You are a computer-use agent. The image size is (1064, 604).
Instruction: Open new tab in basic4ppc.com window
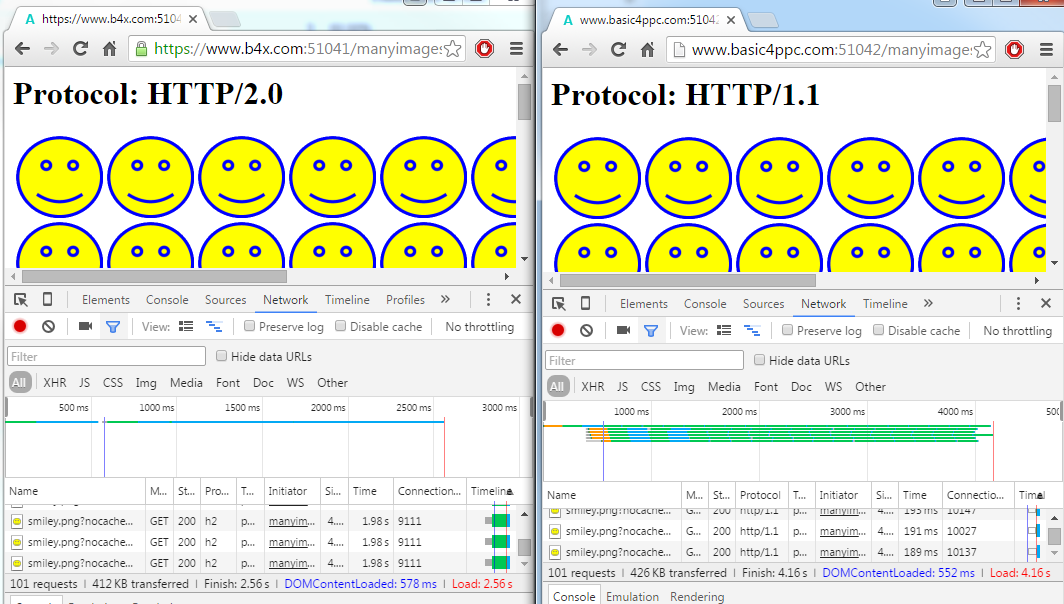coord(763,20)
